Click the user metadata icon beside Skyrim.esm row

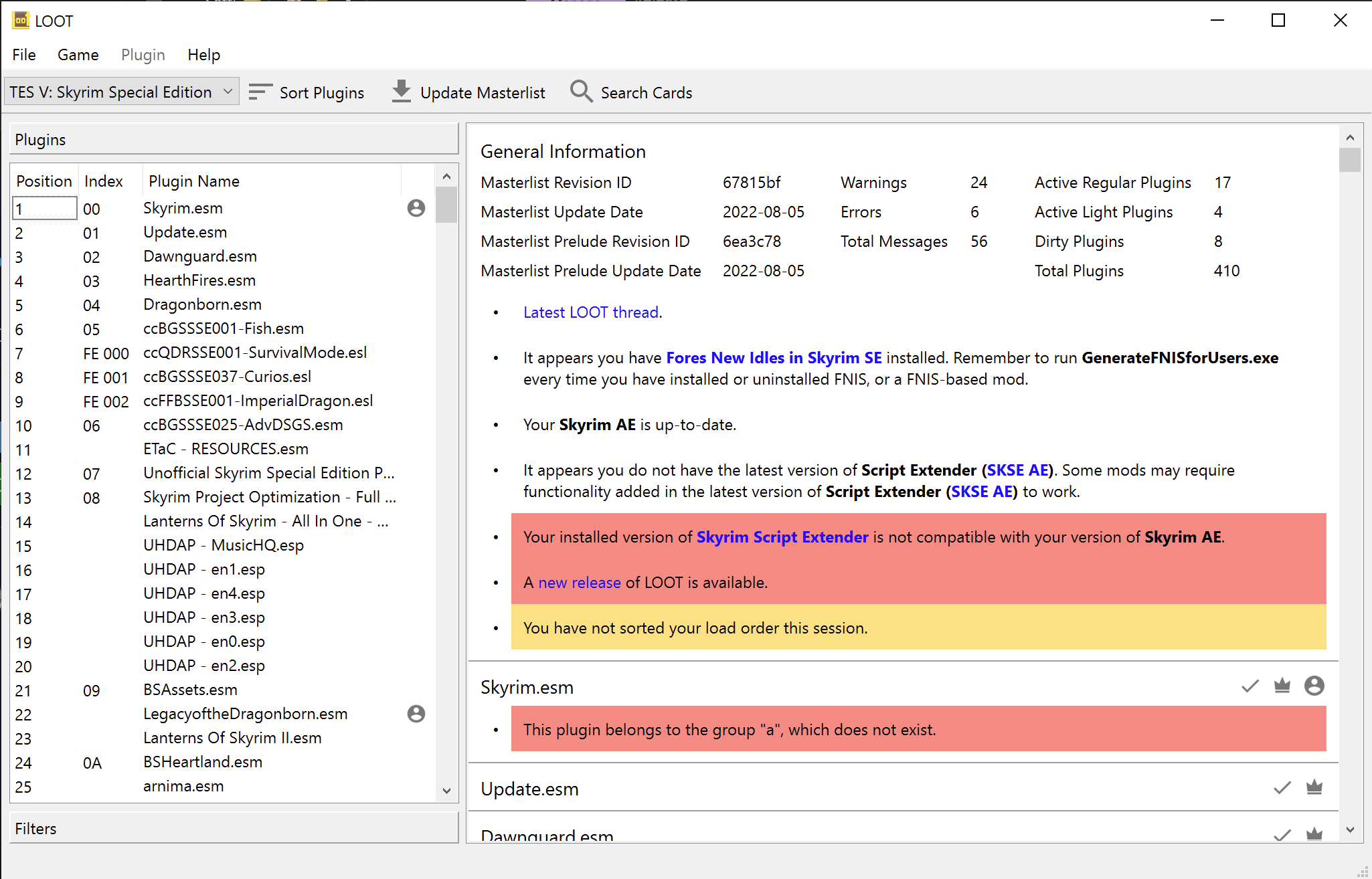point(416,208)
